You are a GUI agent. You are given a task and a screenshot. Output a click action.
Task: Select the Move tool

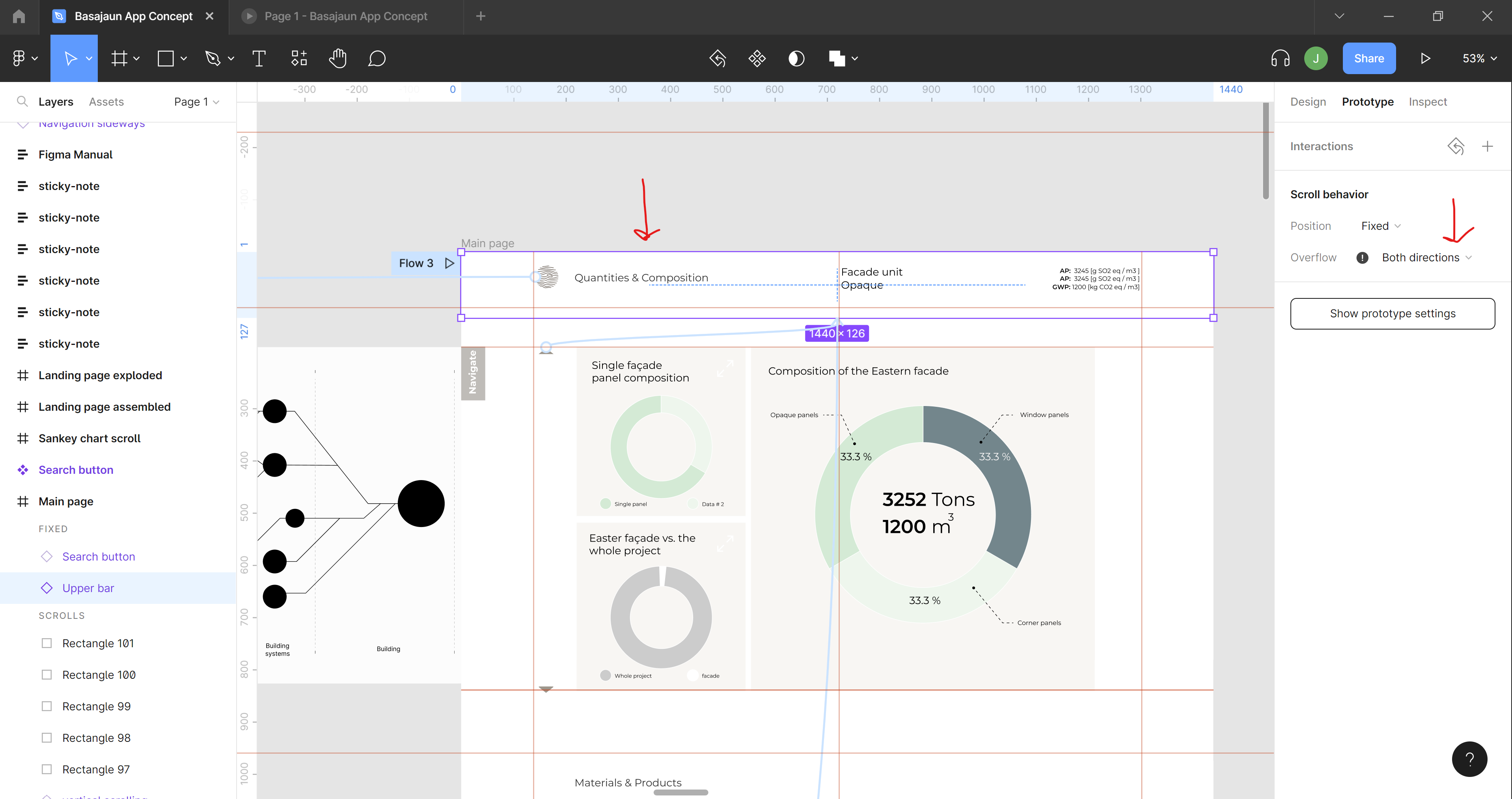(x=71, y=58)
